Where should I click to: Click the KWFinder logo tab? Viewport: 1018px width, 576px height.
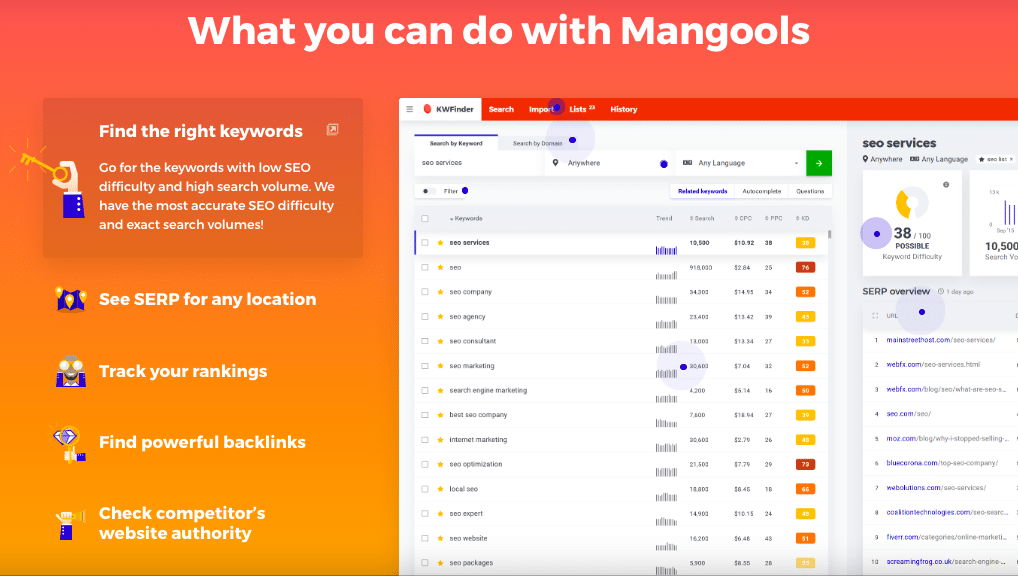(x=449, y=109)
